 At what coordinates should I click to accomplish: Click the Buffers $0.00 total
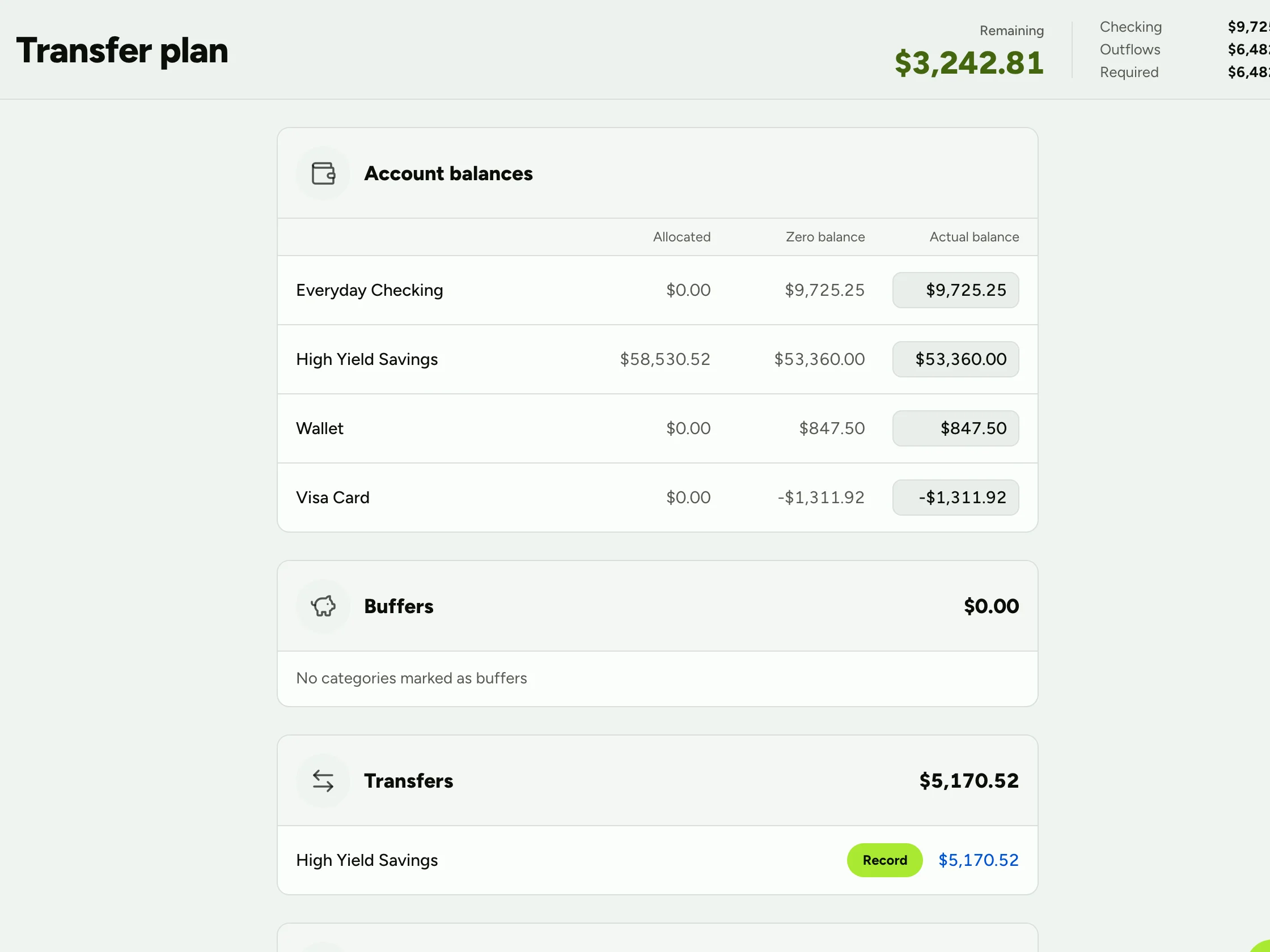(x=991, y=606)
